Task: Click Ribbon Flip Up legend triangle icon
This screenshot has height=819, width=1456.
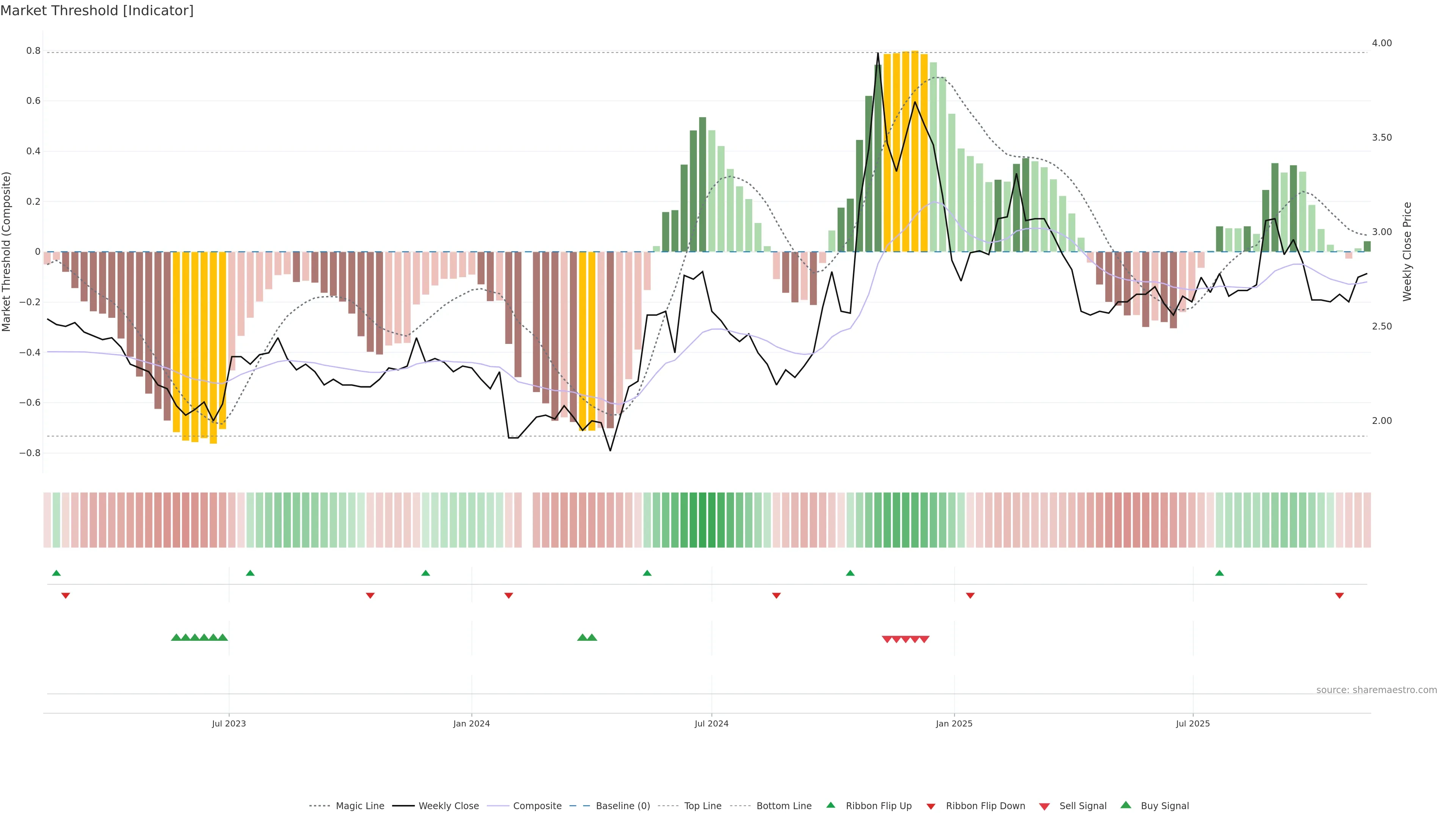Action: pyautogui.click(x=830, y=805)
